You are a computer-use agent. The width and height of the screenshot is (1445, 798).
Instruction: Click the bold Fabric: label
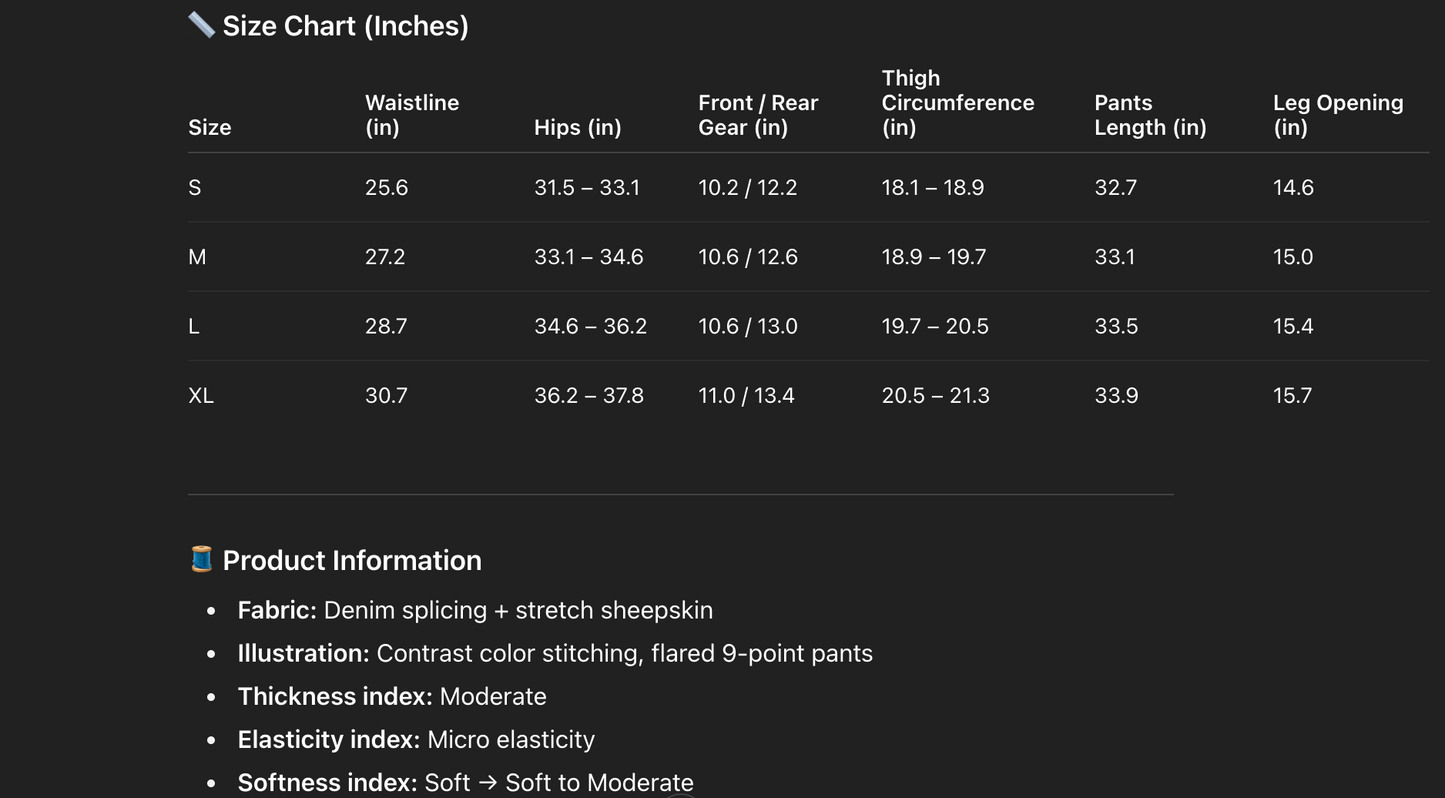pos(277,610)
